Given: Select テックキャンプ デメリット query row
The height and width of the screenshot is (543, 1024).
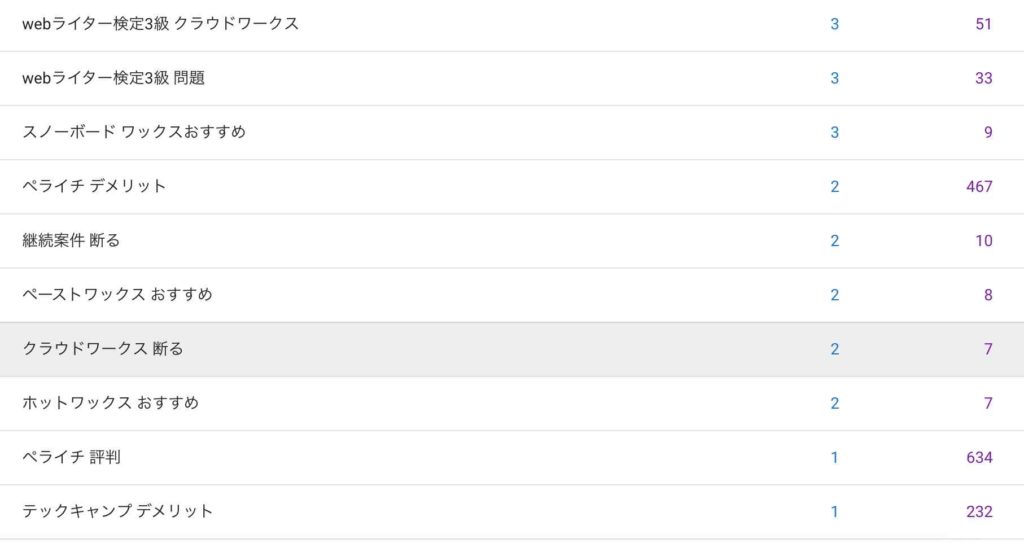Looking at the screenshot, I should pyautogui.click(x=512, y=512).
